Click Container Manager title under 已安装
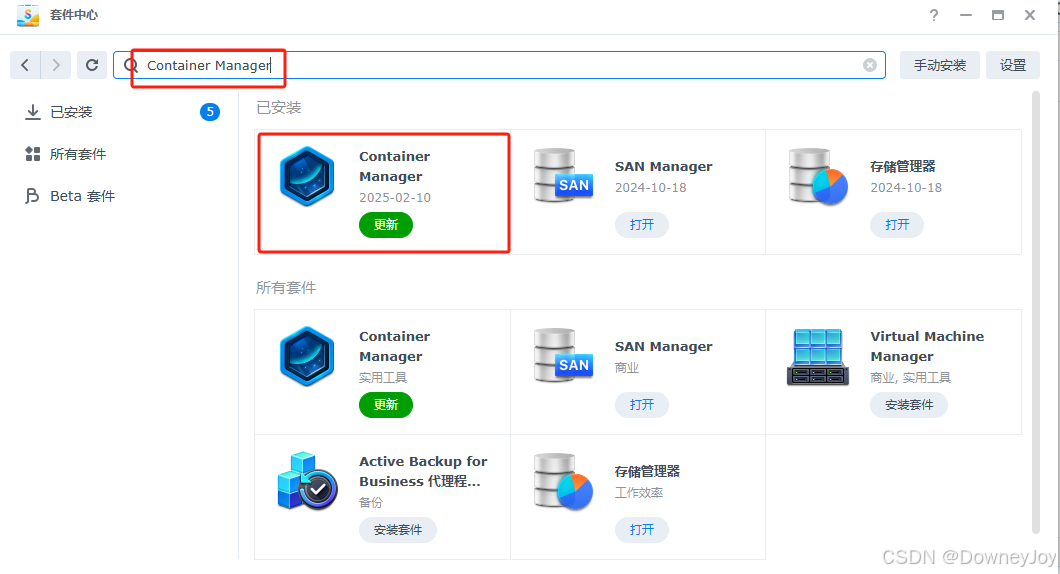The image size is (1060, 574). point(394,166)
